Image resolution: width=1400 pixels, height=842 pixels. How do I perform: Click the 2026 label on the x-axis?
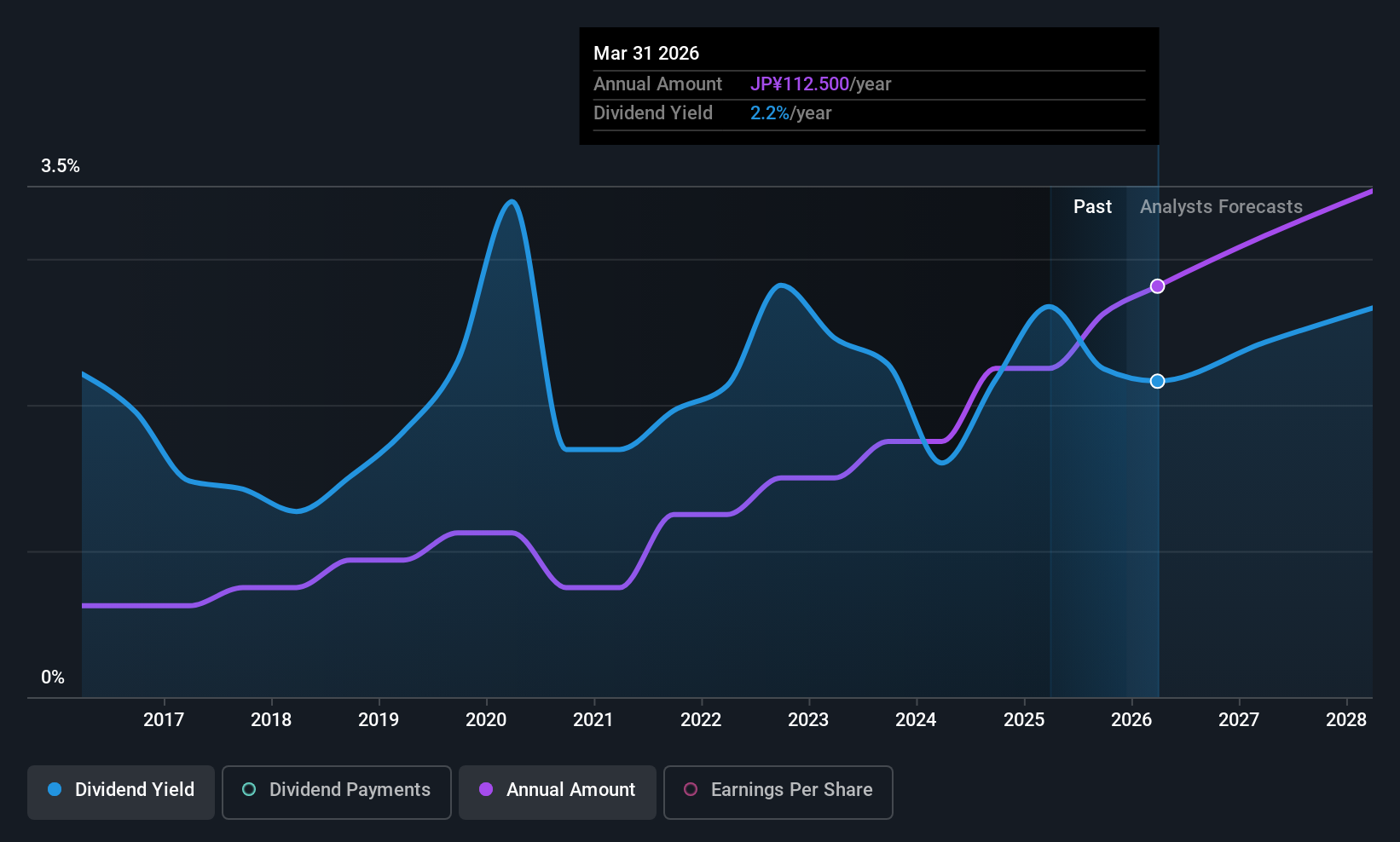click(x=1131, y=719)
